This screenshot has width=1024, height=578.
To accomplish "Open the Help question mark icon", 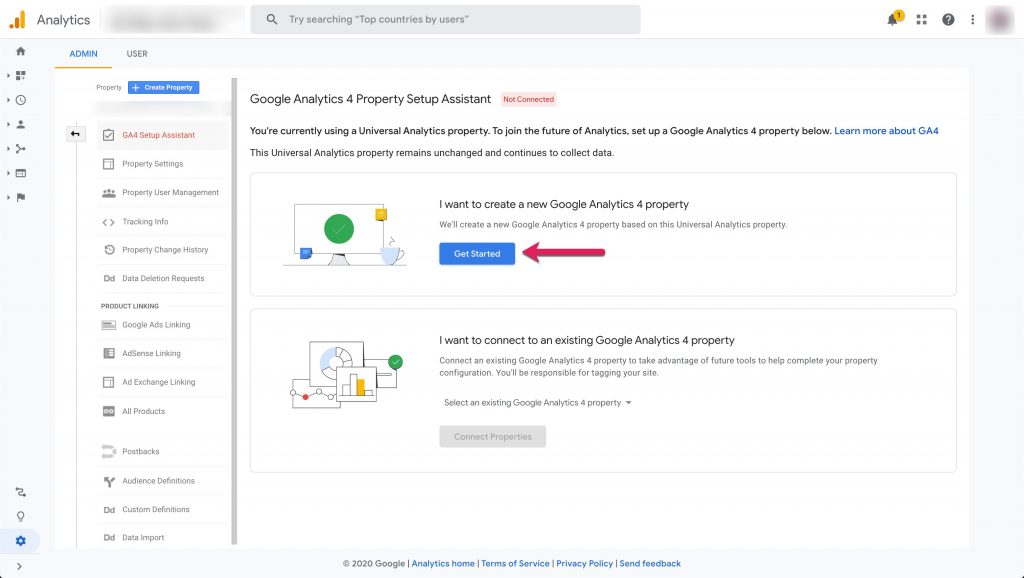I will pyautogui.click(x=948, y=20).
